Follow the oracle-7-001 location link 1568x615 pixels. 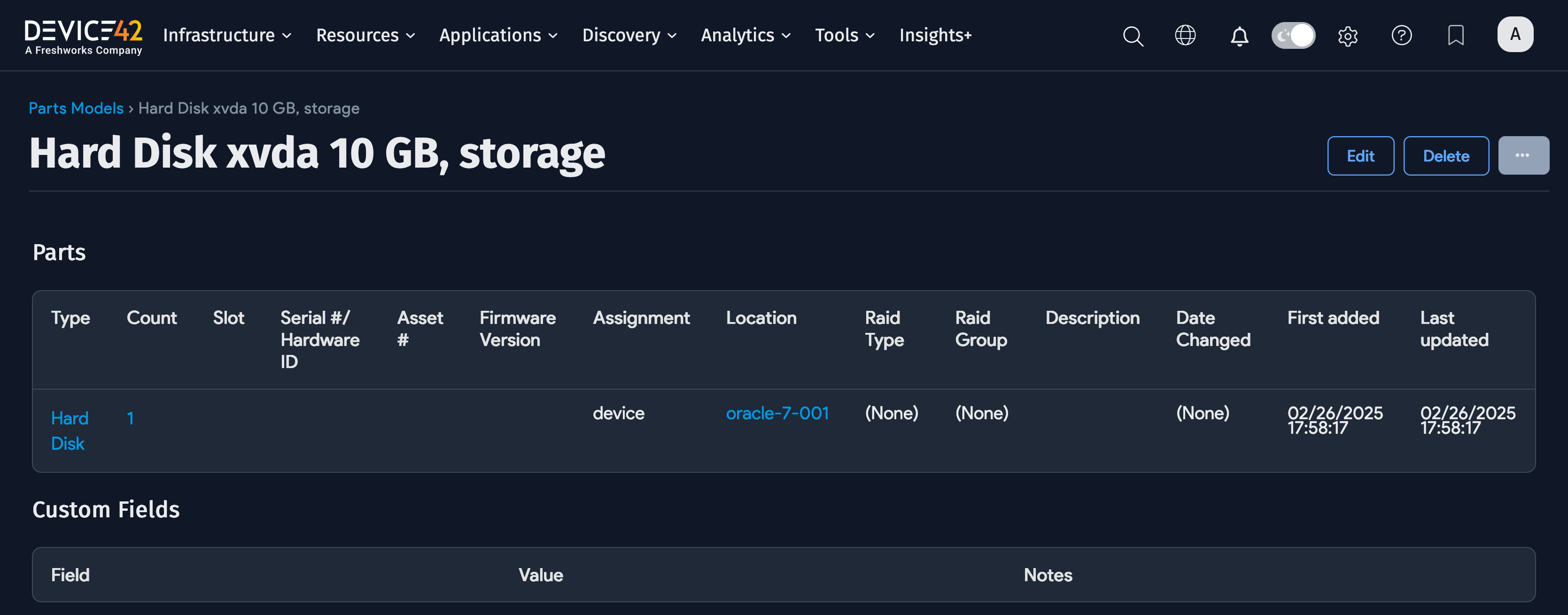(x=776, y=413)
